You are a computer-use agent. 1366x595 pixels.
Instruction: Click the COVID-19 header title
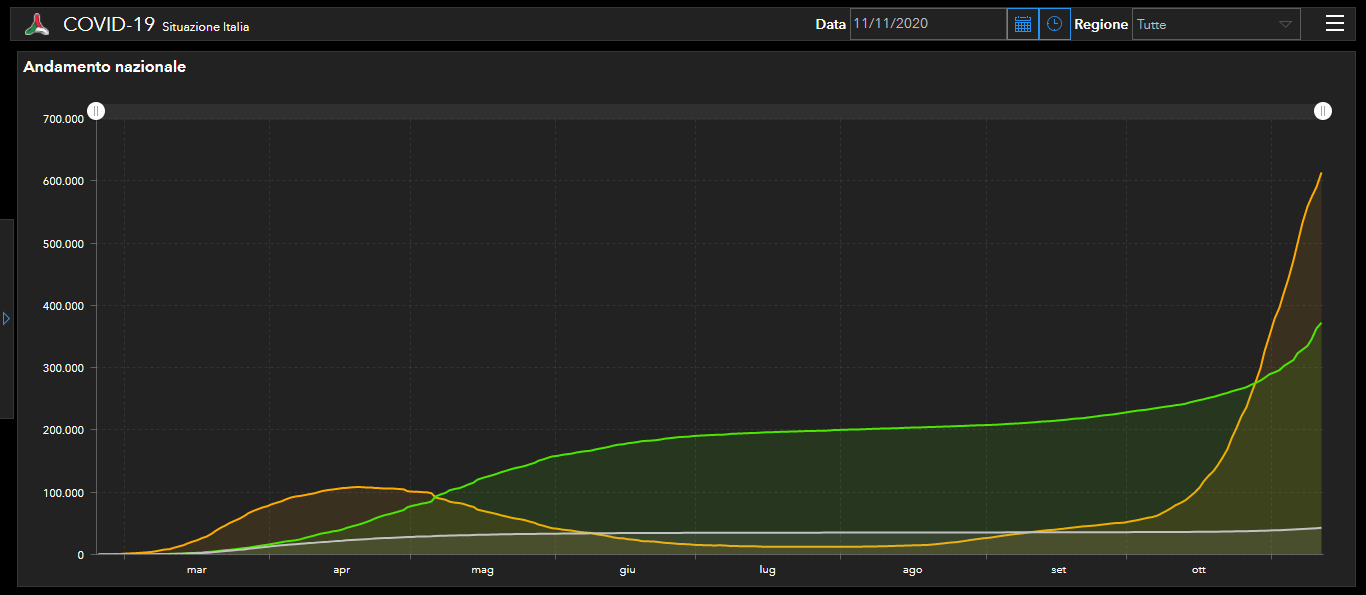coord(108,25)
